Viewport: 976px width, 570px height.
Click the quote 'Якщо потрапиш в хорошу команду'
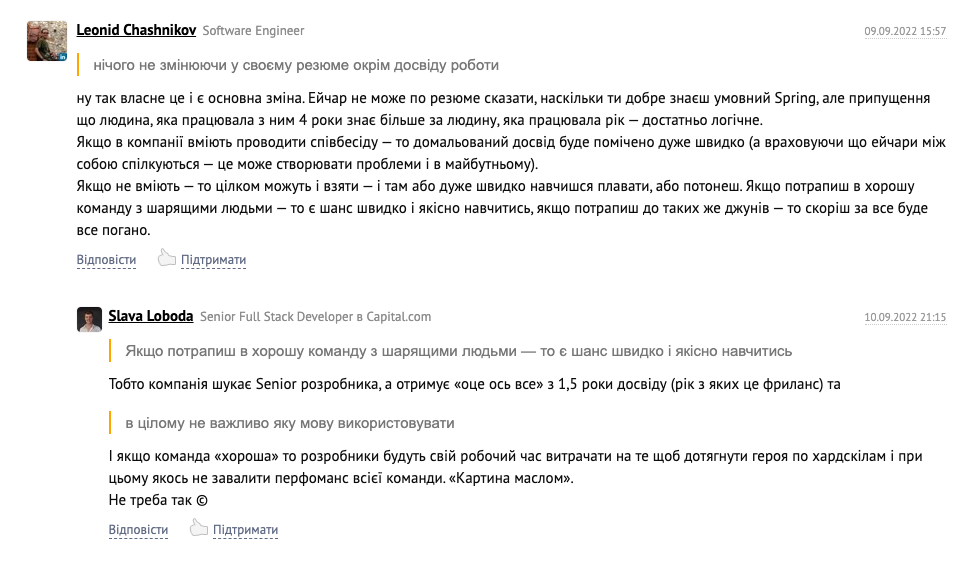tap(458, 351)
